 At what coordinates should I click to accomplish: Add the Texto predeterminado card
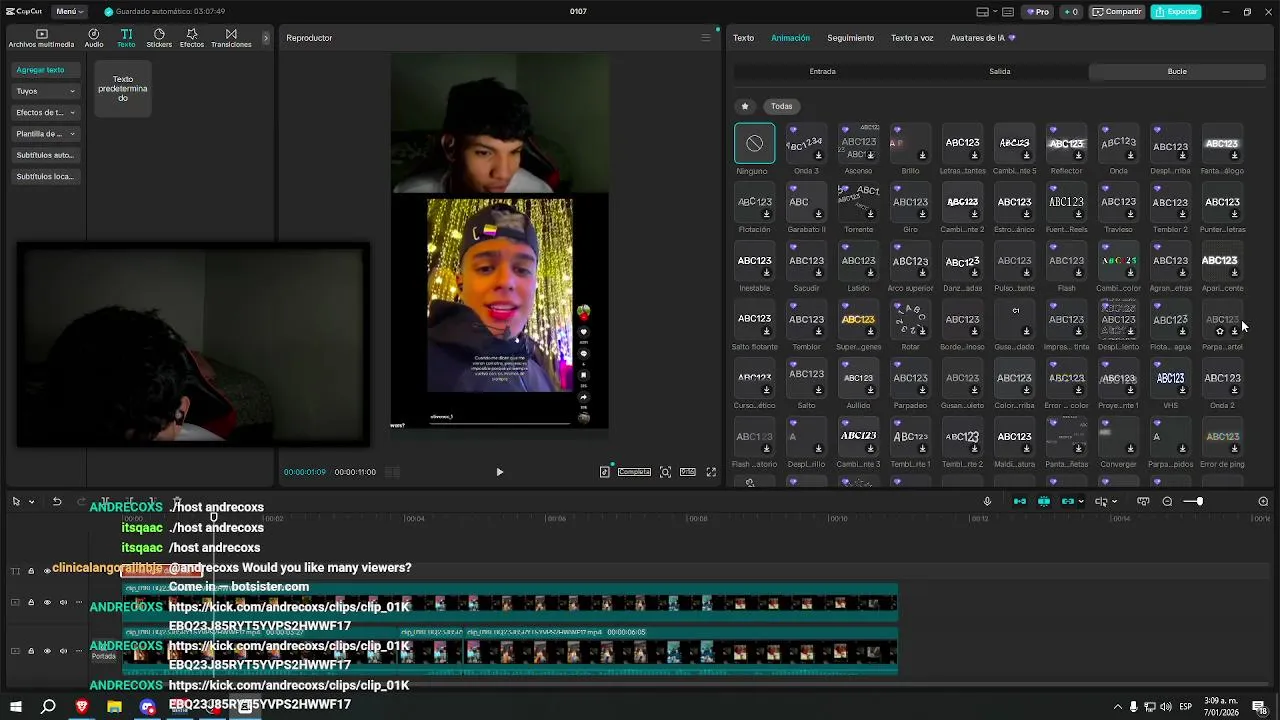[122, 88]
